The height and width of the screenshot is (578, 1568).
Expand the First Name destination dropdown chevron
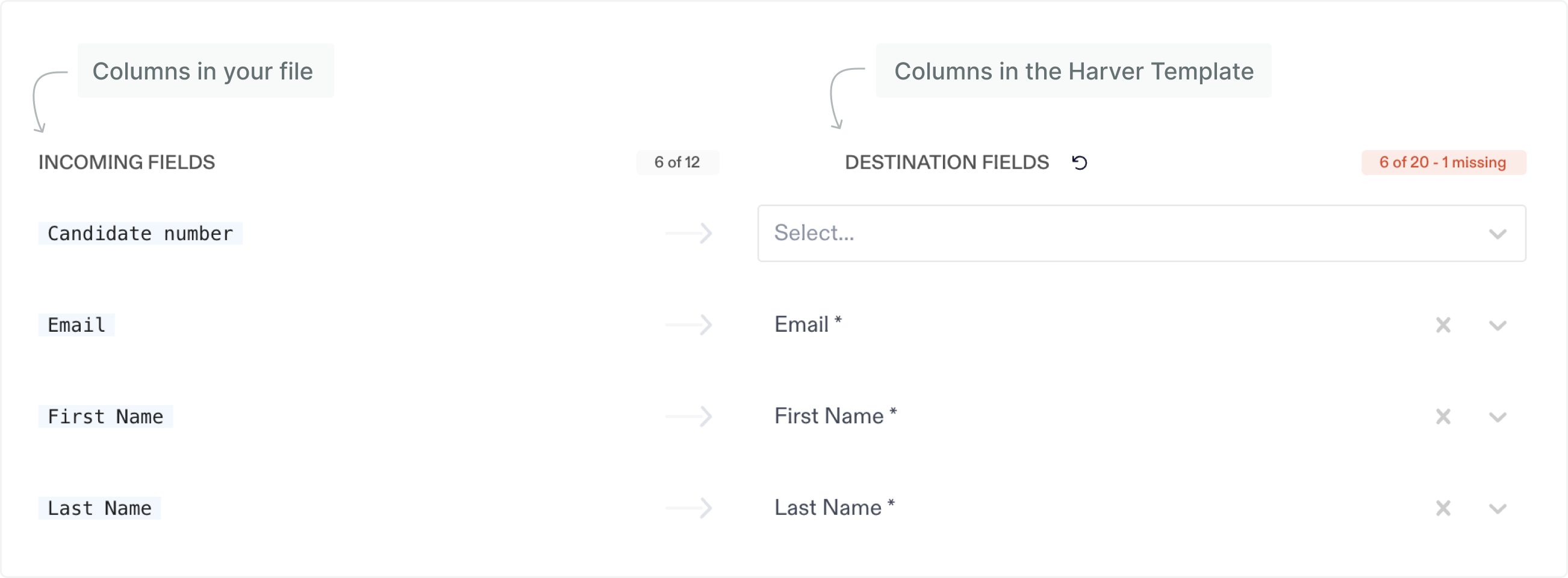coord(1498,417)
